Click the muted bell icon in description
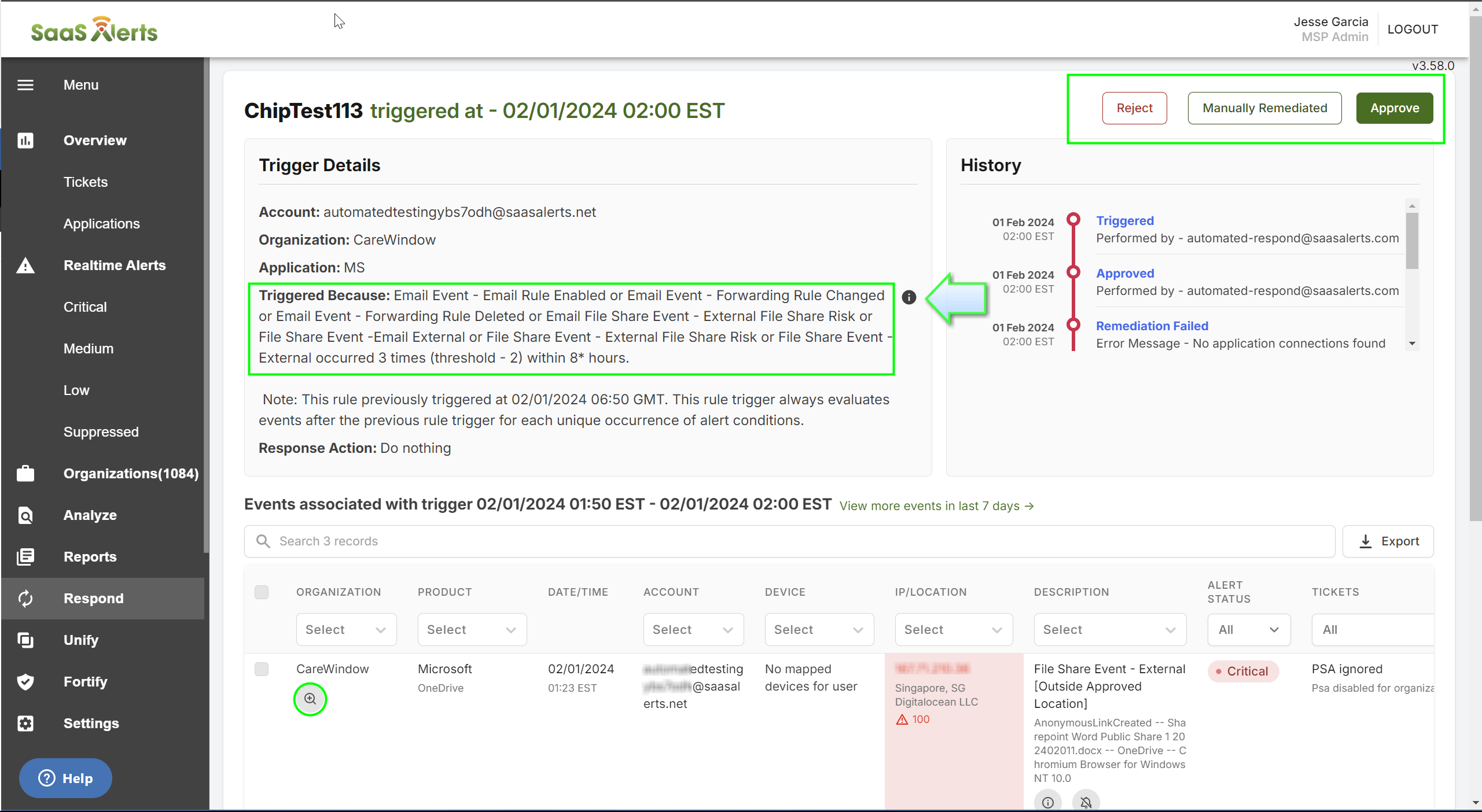 tap(1086, 802)
